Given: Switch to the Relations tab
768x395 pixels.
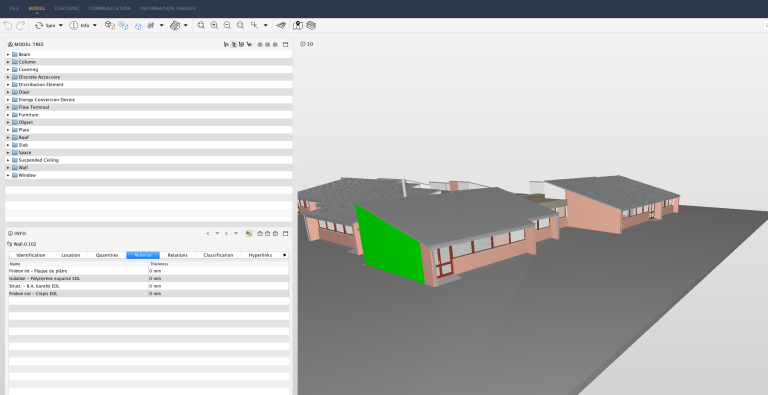Looking at the screenshot, I should pyautogui.click(x=177, y=255).
